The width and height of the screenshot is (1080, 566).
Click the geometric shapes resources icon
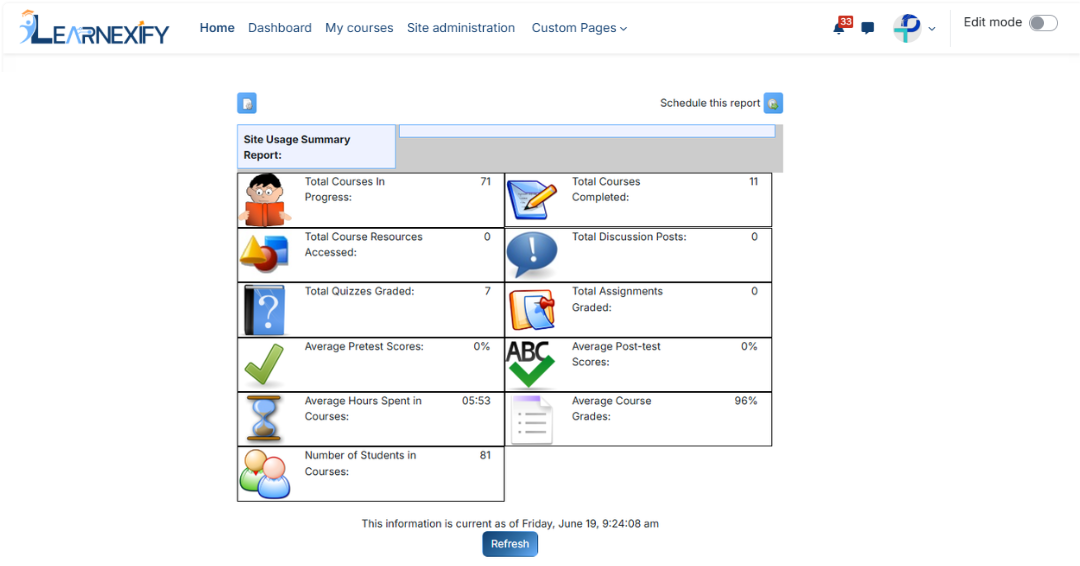[264, 253]
